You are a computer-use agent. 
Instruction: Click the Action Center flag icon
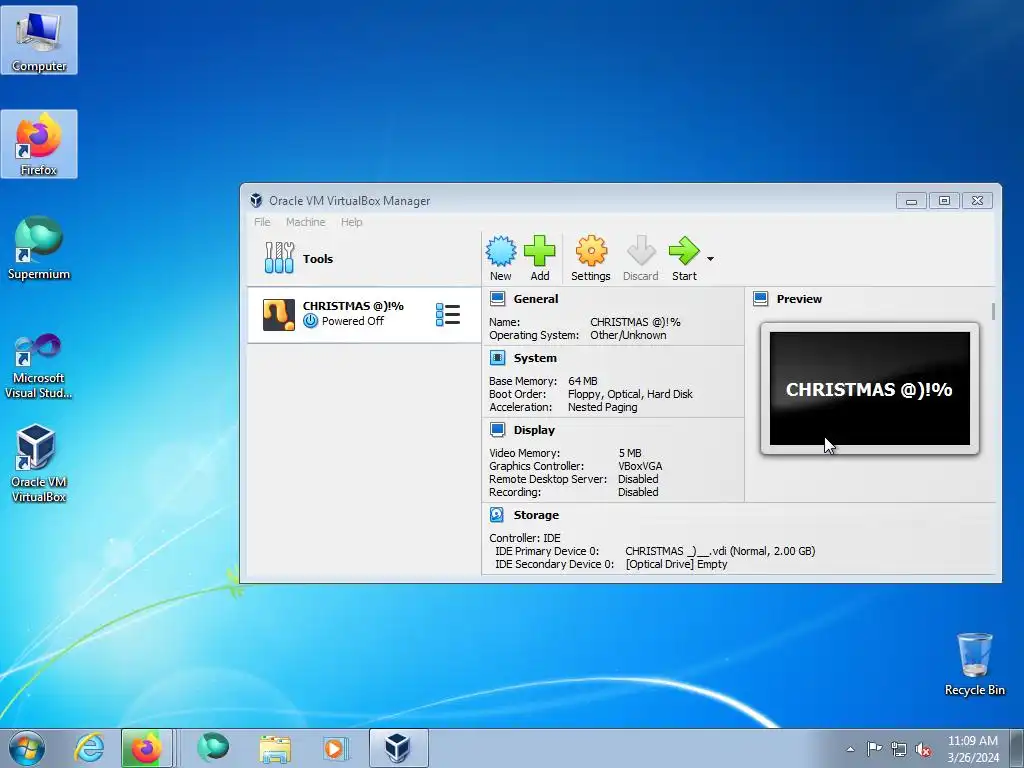874,749
